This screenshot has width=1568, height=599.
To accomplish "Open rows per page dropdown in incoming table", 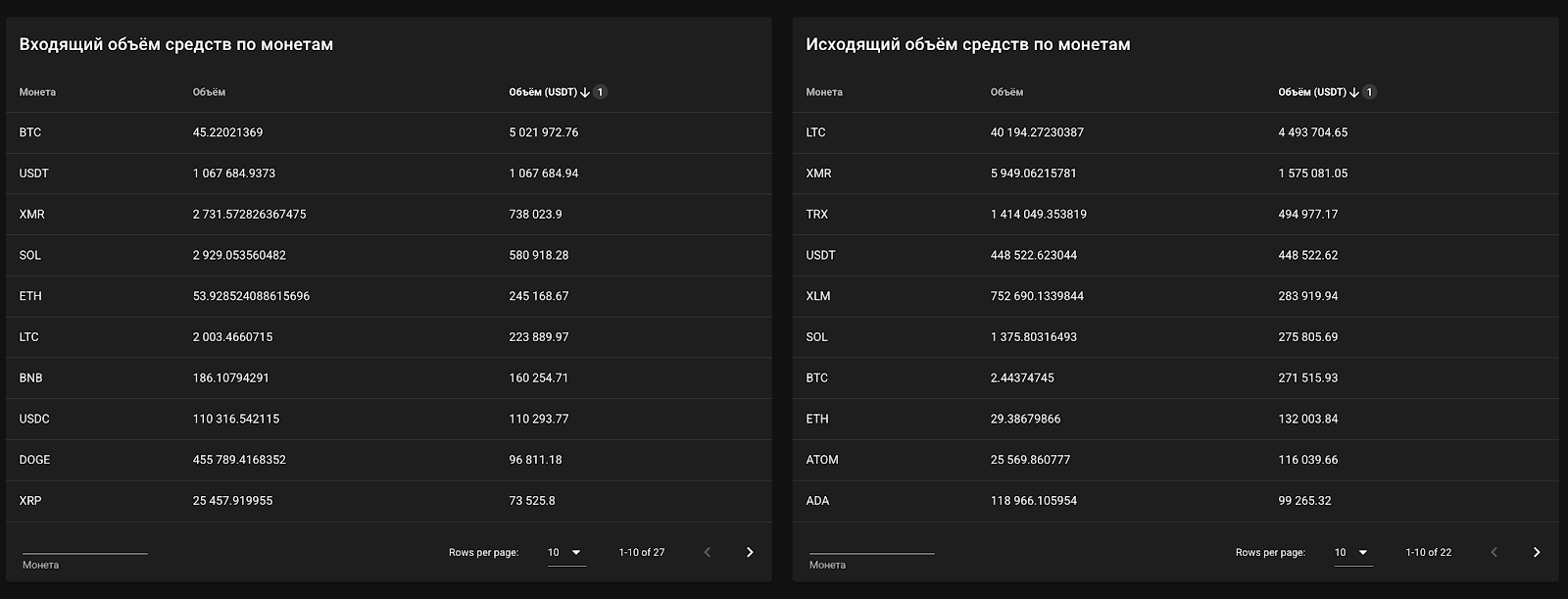I will (x=565, y=553).
